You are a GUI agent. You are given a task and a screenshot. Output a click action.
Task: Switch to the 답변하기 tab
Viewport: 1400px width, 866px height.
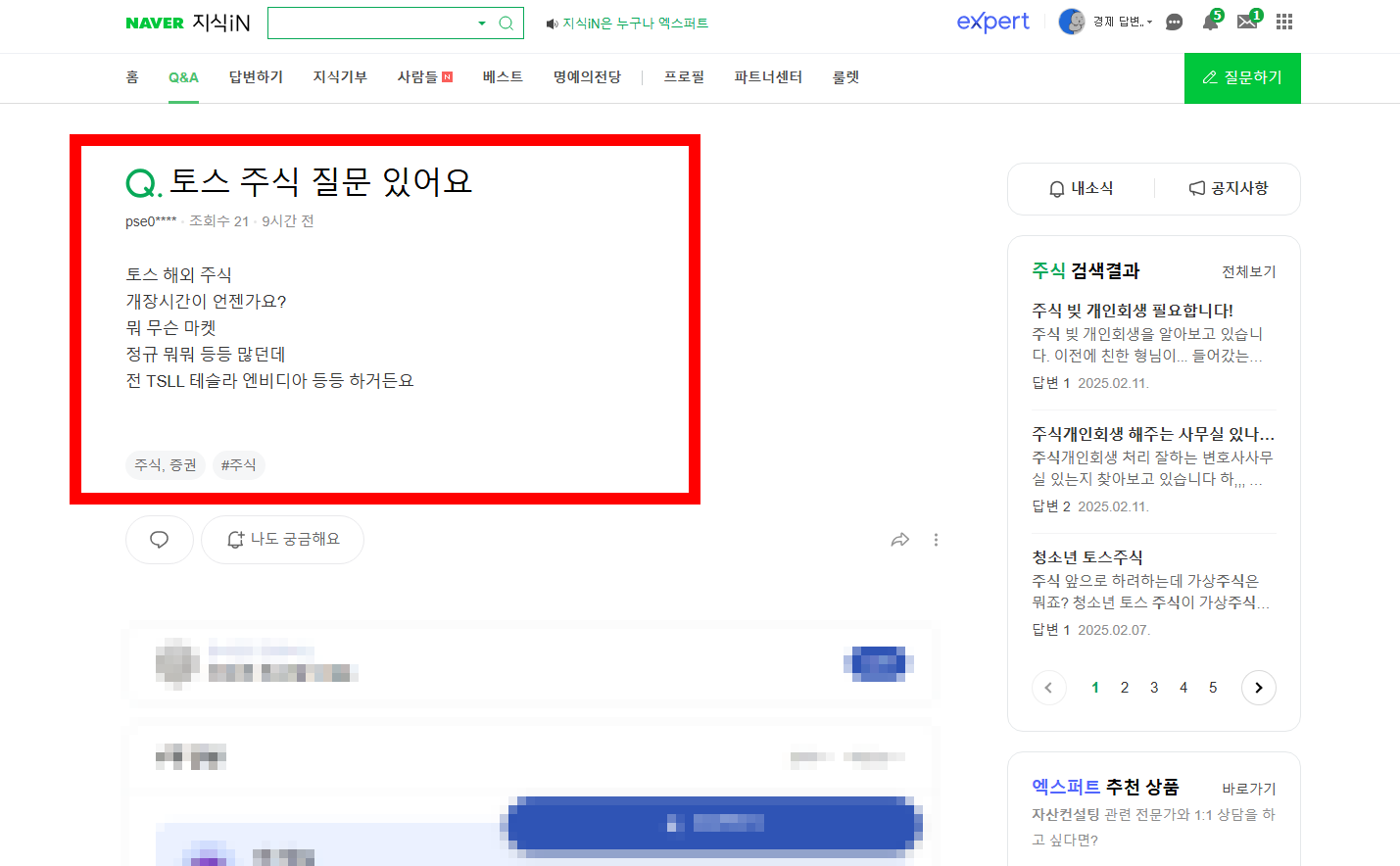click(256, 76)
